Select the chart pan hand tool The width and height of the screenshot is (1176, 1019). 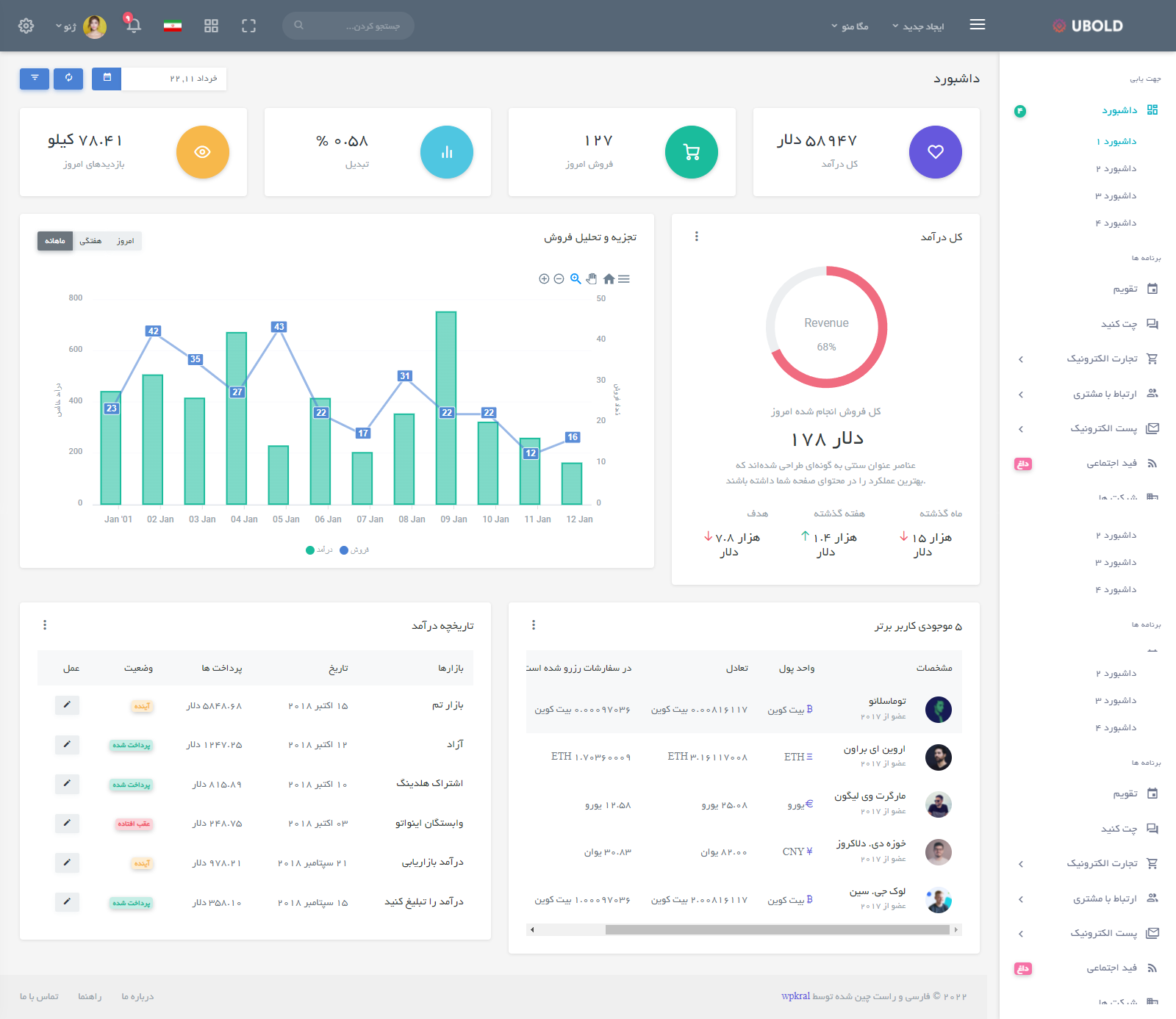tap(592, 279)
